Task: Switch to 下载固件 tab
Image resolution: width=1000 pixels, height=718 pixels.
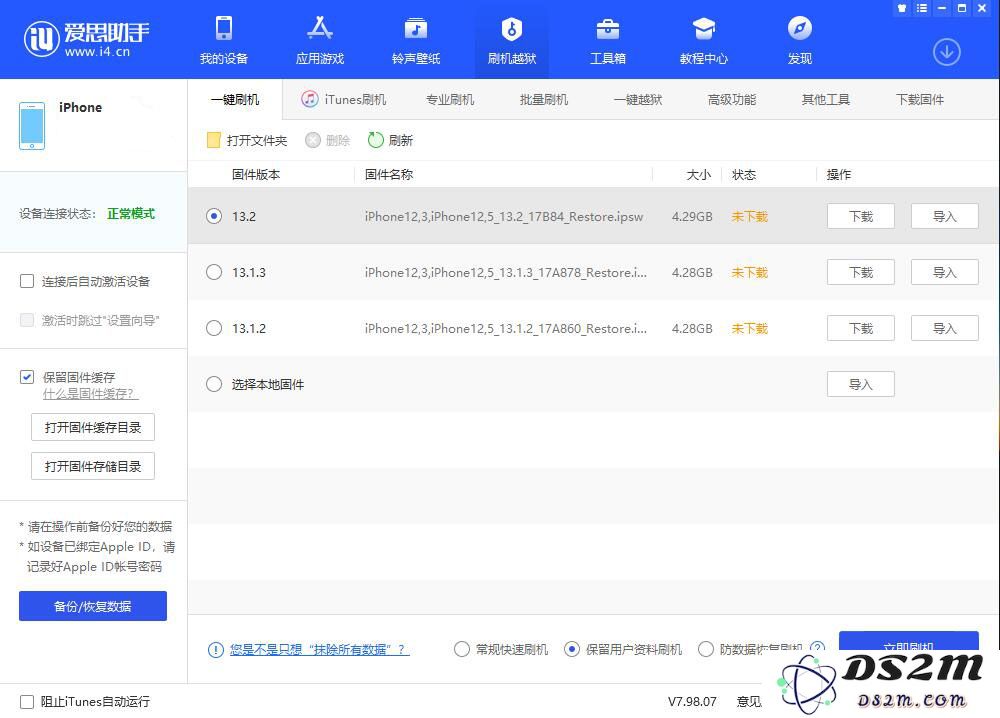Action: [920, 99]
